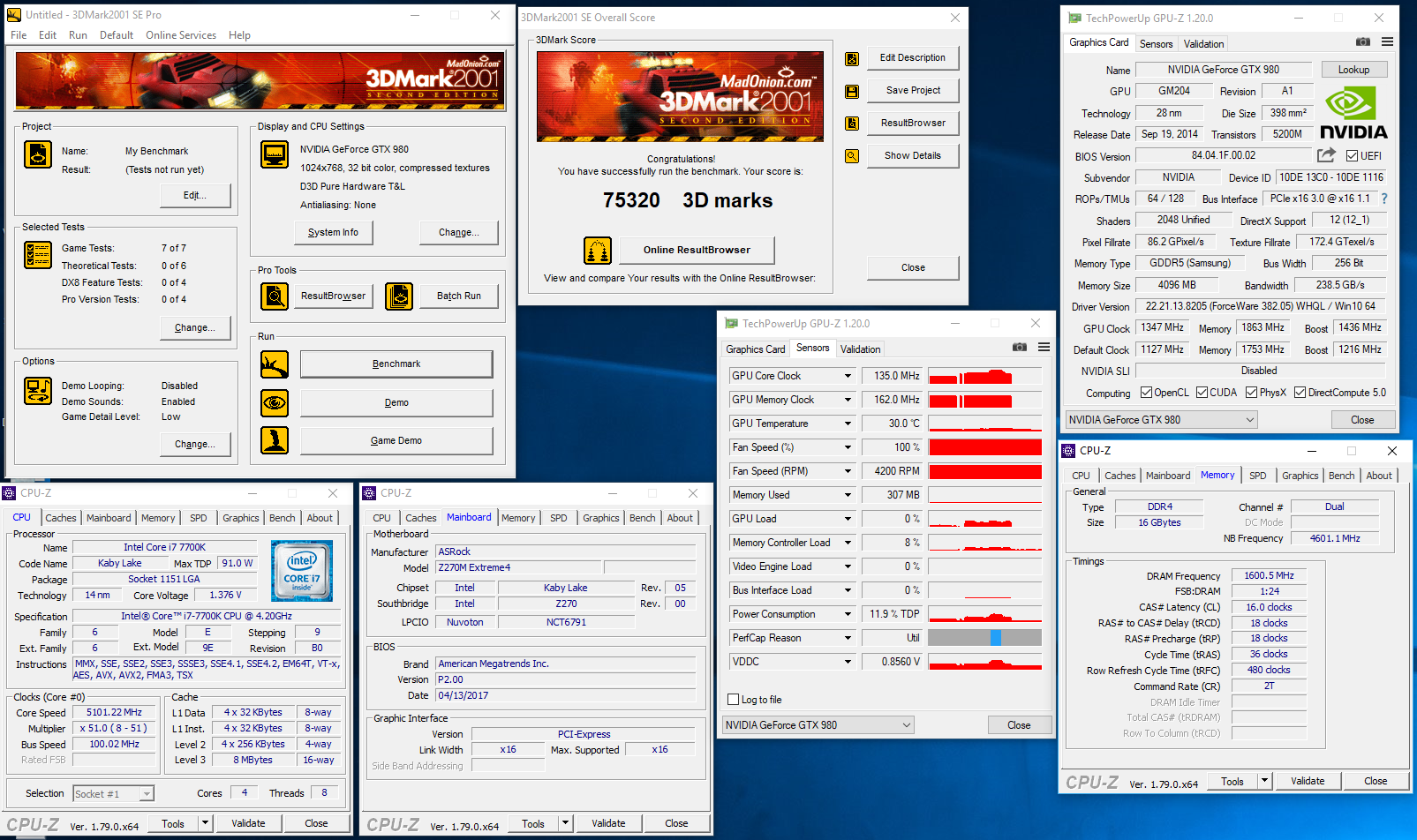This screenshot has width=1417, height=840.
Task: Toggle the DirectCompute 5.0 checkbox
Action: (1300, 393)
